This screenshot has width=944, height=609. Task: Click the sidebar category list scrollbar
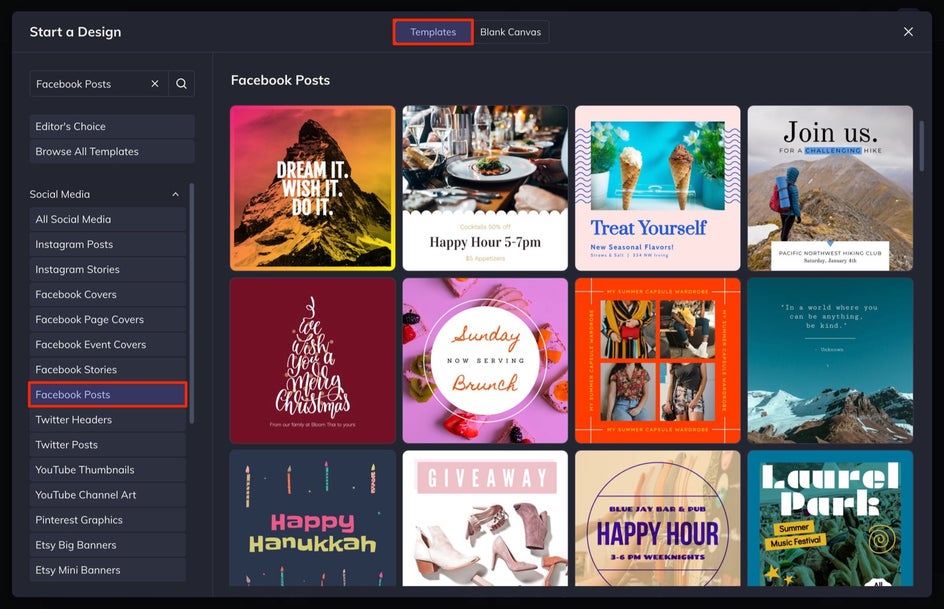point(191,303)
